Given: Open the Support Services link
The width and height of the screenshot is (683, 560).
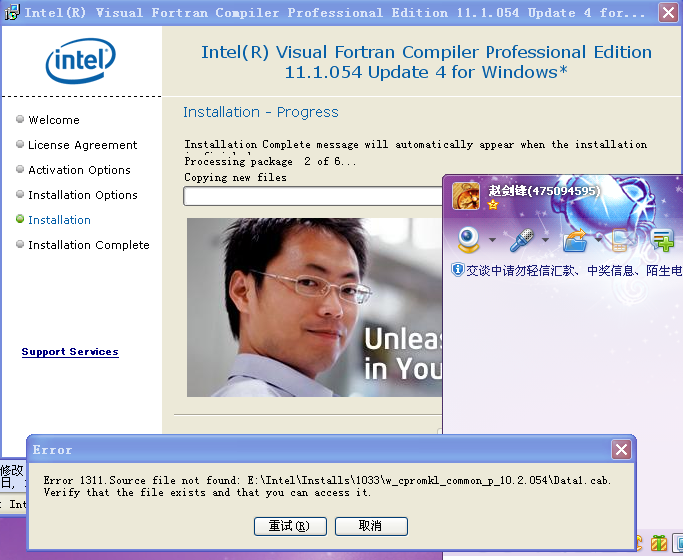Looking at the screenshot, I should point(70,352).
